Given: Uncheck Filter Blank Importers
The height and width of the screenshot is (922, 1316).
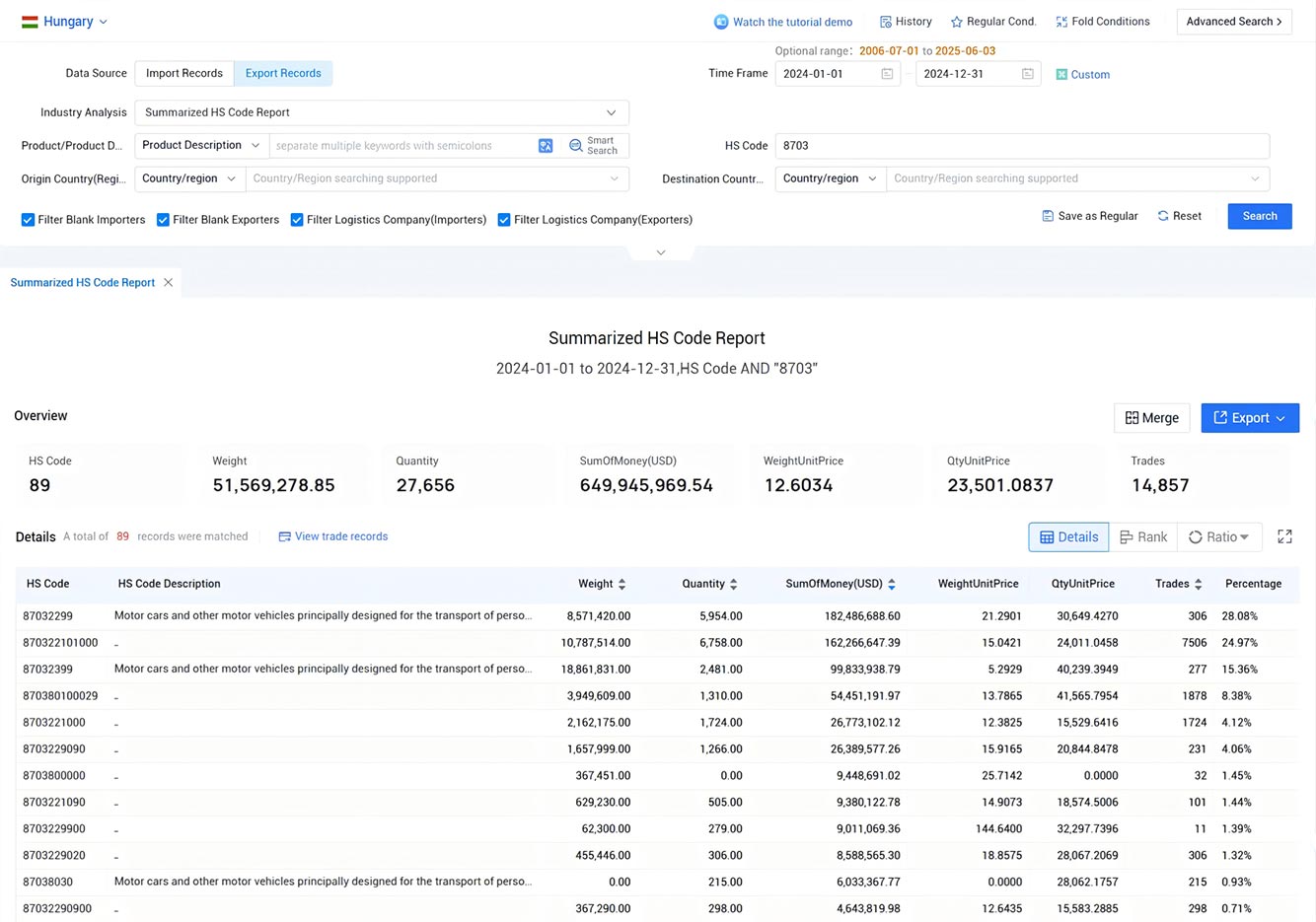Looking at the screenshot, I should click(28, 219).
